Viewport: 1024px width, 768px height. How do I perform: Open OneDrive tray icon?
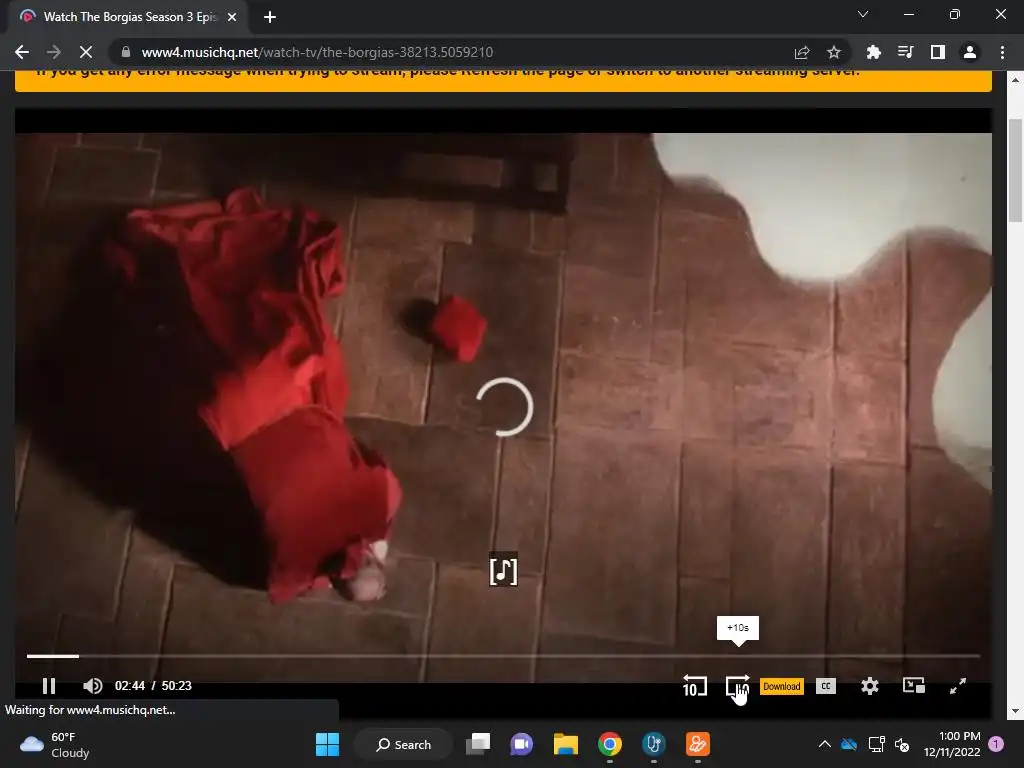[x=848, y=744]
